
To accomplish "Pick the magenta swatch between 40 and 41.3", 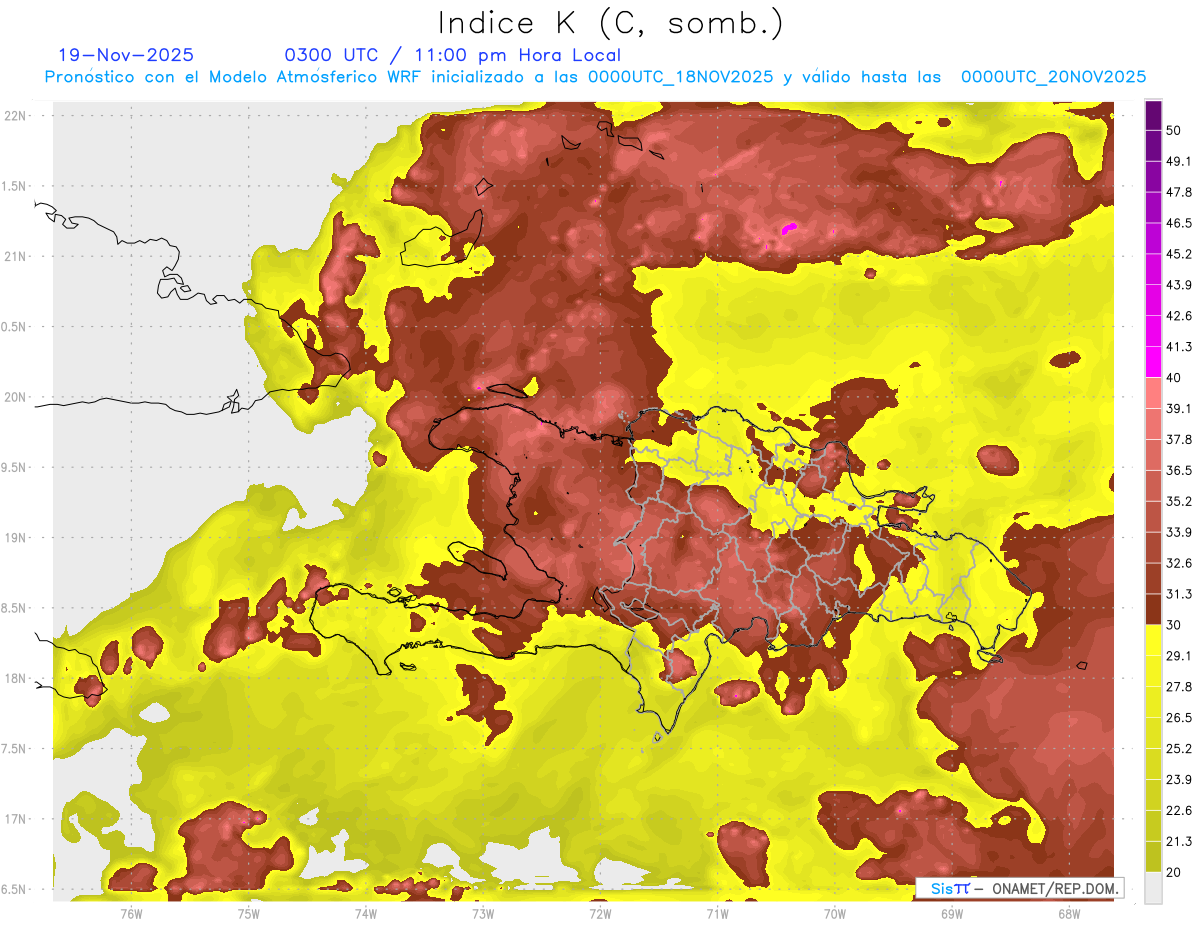I will (1153, 362).
